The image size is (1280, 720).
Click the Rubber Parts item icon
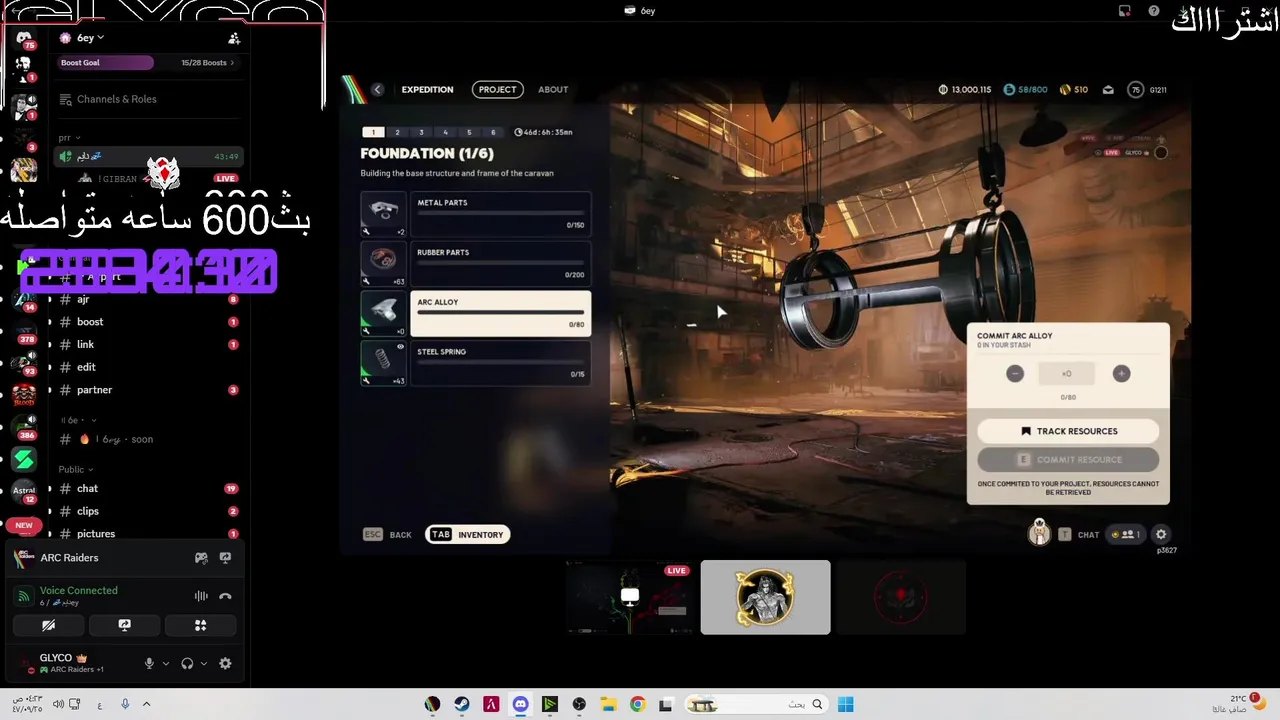coord(384,264)
